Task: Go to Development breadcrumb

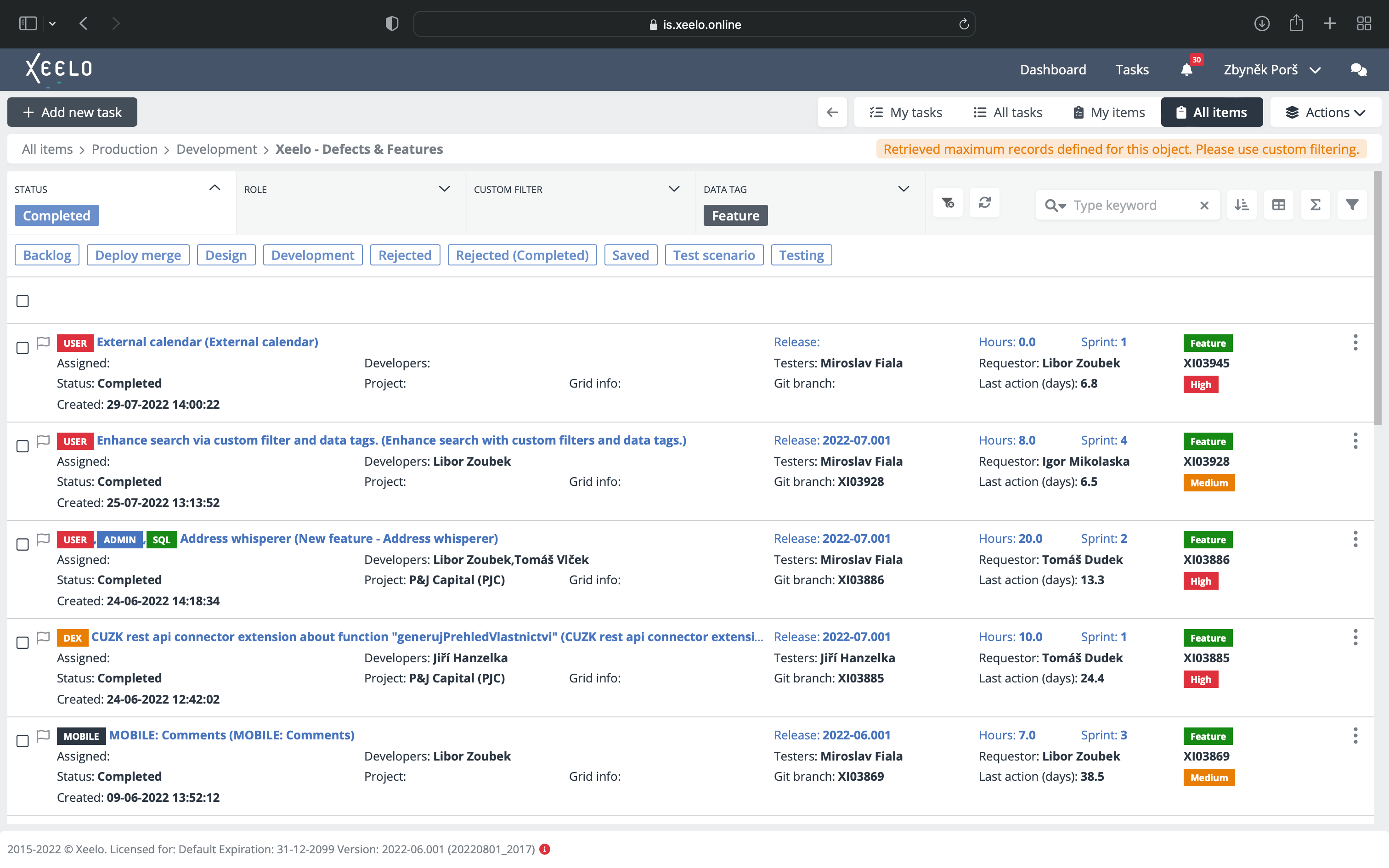Action: [x=216, y=149]
